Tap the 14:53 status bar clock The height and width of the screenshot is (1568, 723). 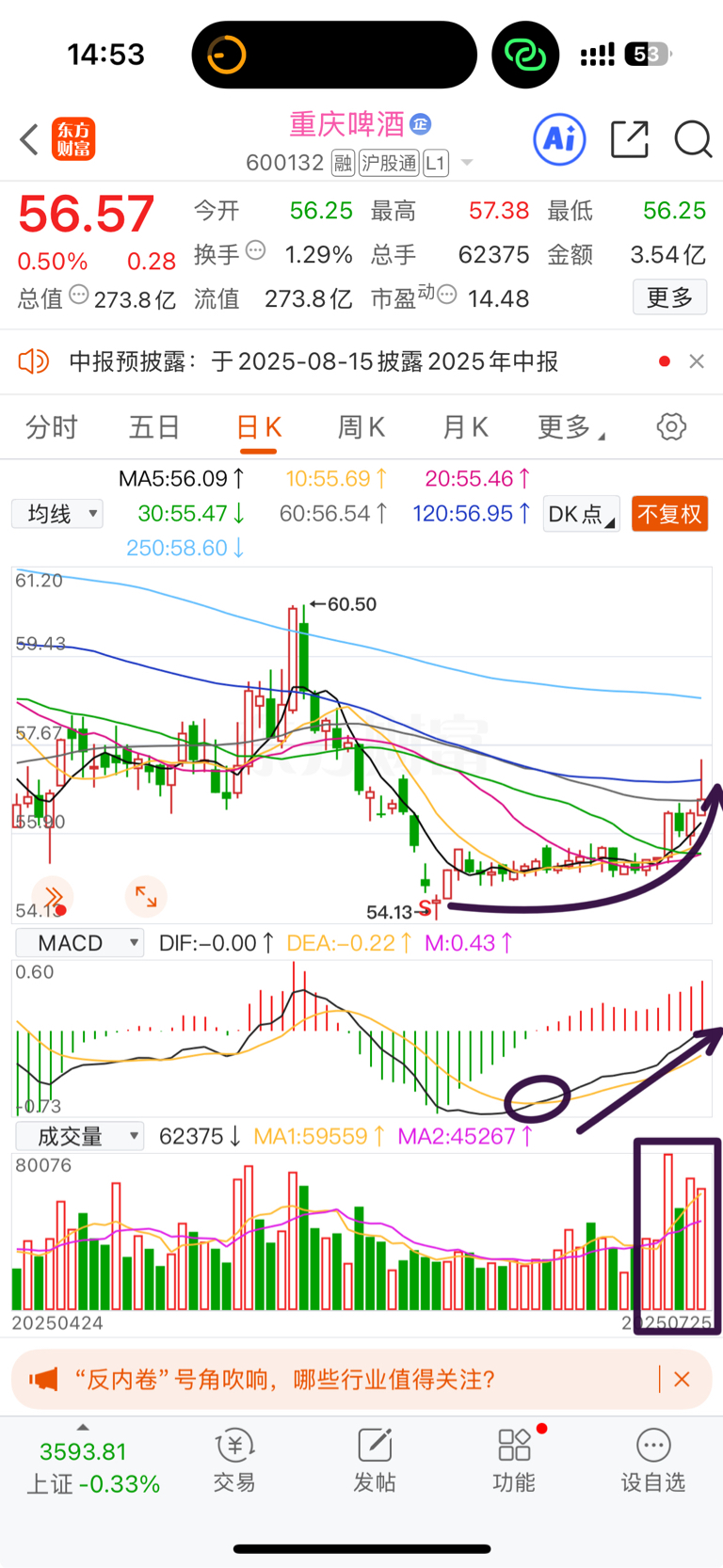(x=105, y=55)
